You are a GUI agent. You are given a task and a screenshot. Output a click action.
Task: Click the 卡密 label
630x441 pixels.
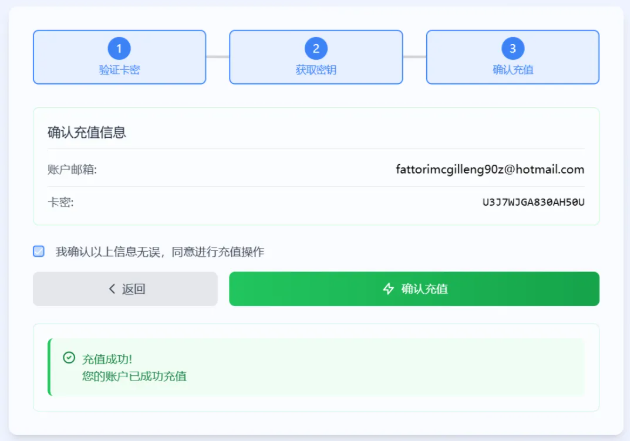pyautogui.click(x=61, y=202)
